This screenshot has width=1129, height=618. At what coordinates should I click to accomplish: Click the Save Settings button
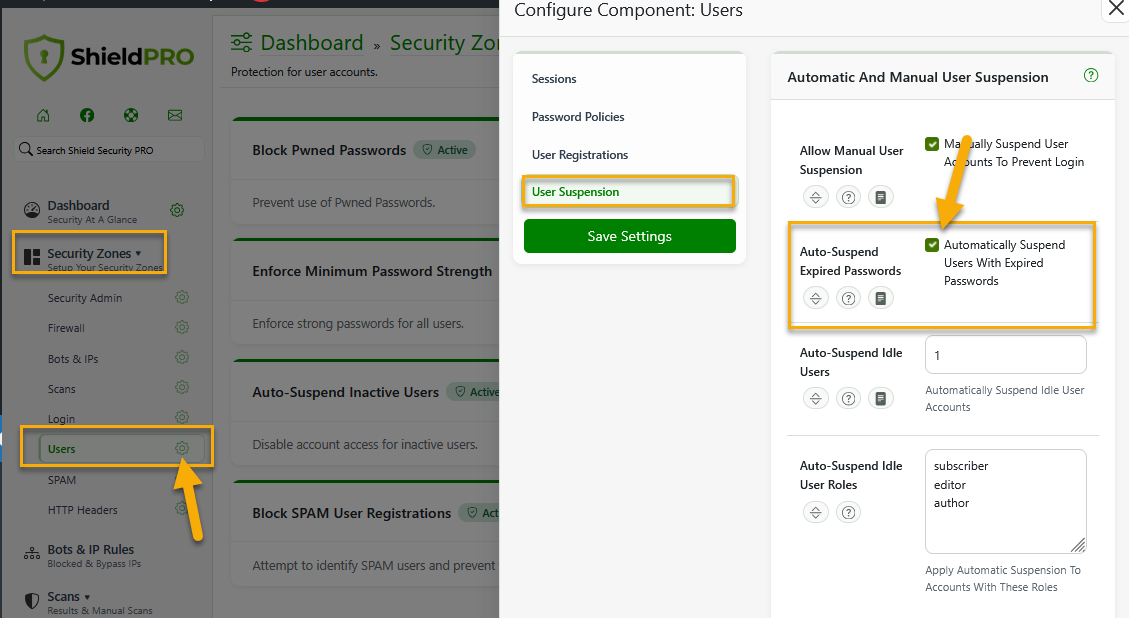pyautogui.click(x=629, y=236)
